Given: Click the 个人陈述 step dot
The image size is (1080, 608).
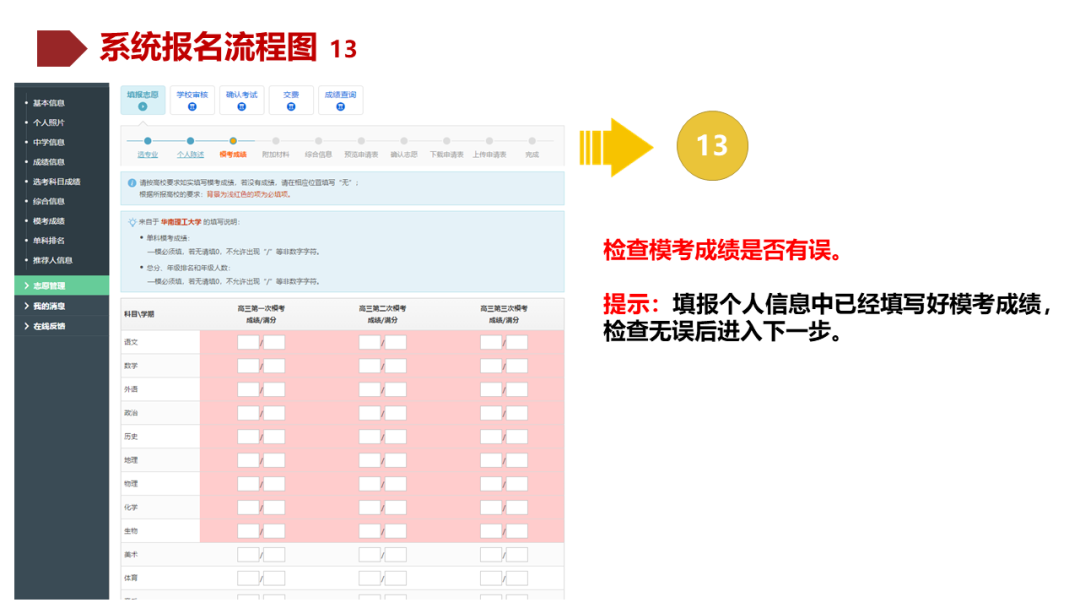Looking at the screenshot, I should pos(191,140).
